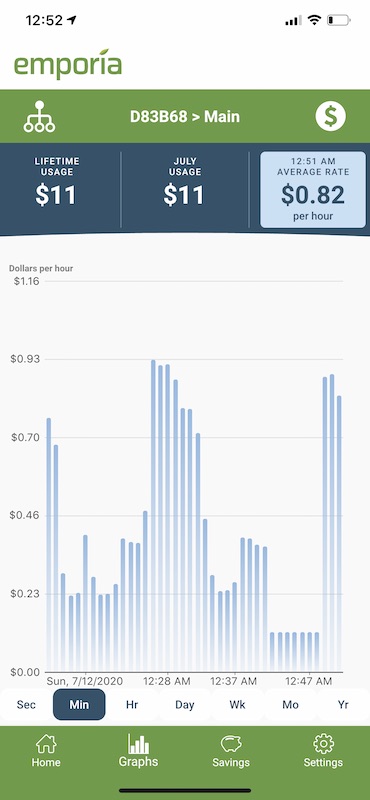The image size is (370, 800).
Task: Select the Yr time scale
Action: coord(343,705)
